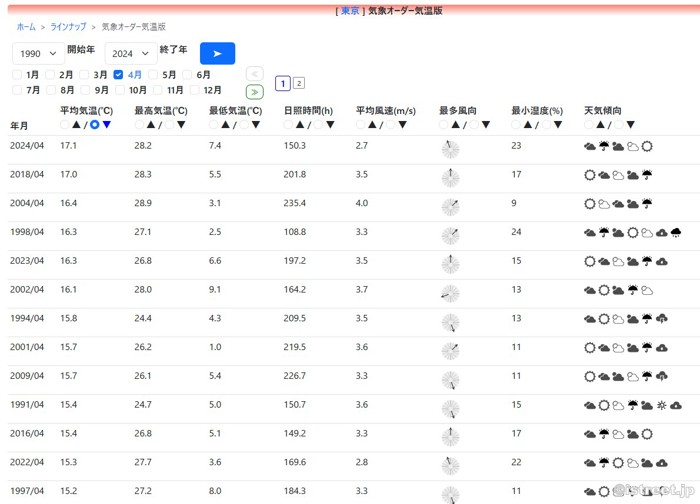Open the ホーム breadcrumb link
Image resolution: width=700 pixels, height=504 pixels.
[26, 27]
